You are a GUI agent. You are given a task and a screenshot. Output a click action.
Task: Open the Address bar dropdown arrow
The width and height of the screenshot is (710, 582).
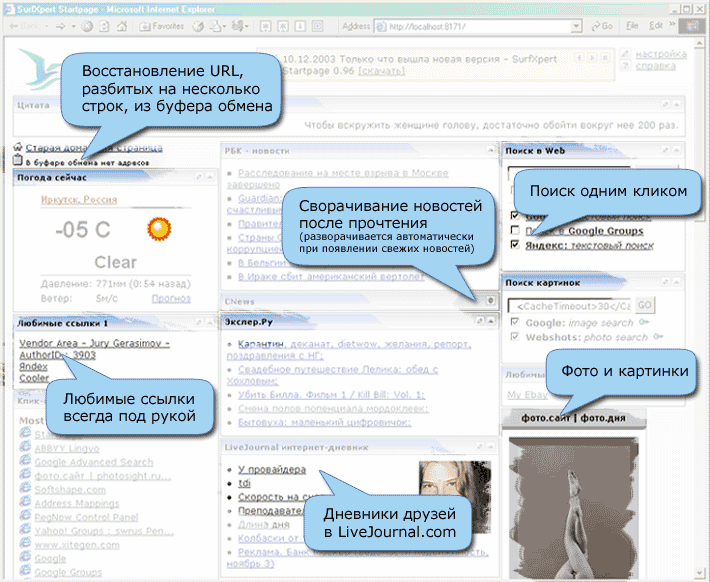pos(576,27)
